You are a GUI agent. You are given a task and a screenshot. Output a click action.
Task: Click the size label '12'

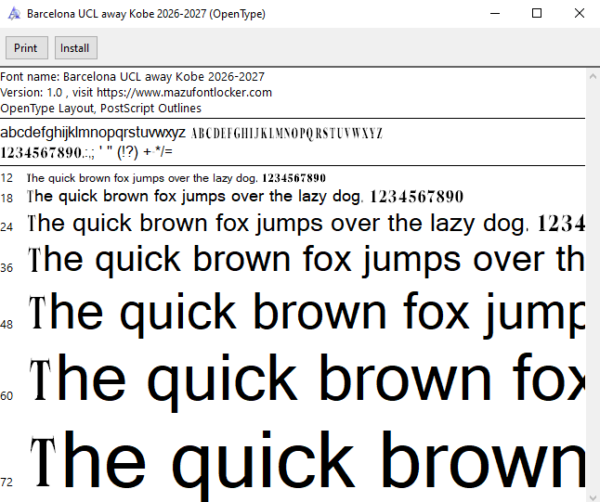tap(7, 178)
